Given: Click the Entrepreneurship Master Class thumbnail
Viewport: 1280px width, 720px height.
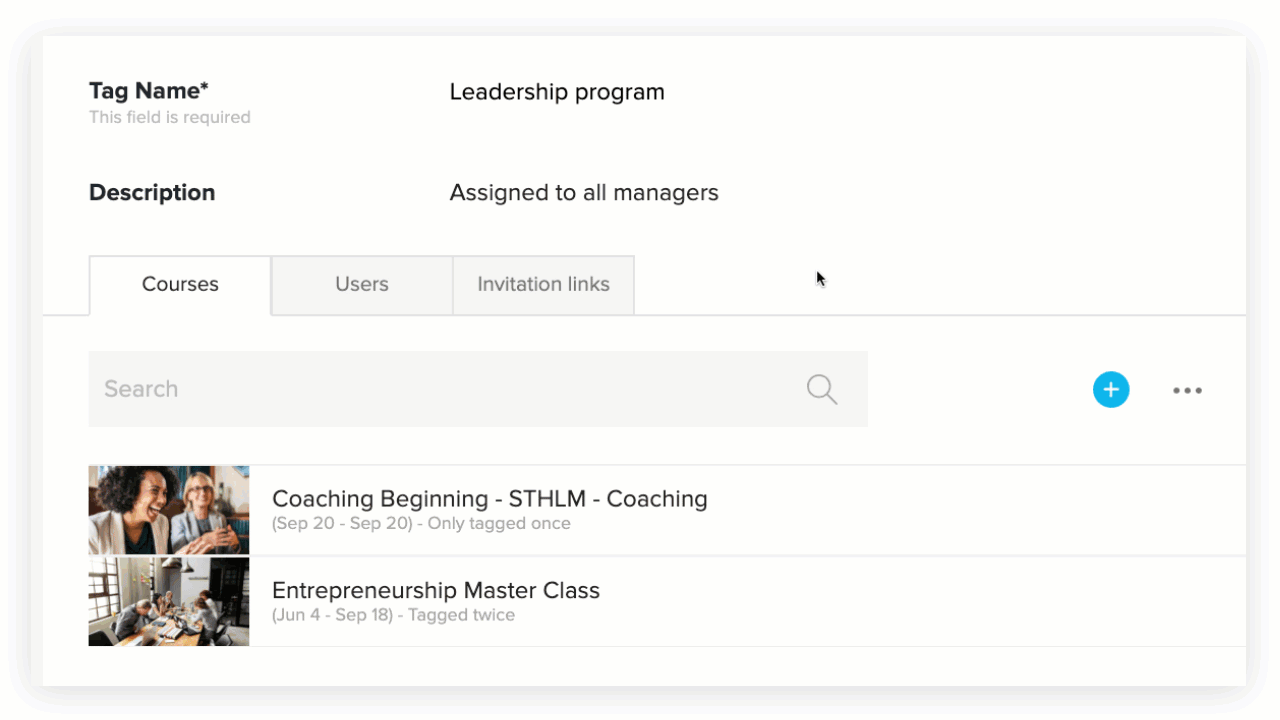Looking at the screenshot, I should [x=169, y=601].
